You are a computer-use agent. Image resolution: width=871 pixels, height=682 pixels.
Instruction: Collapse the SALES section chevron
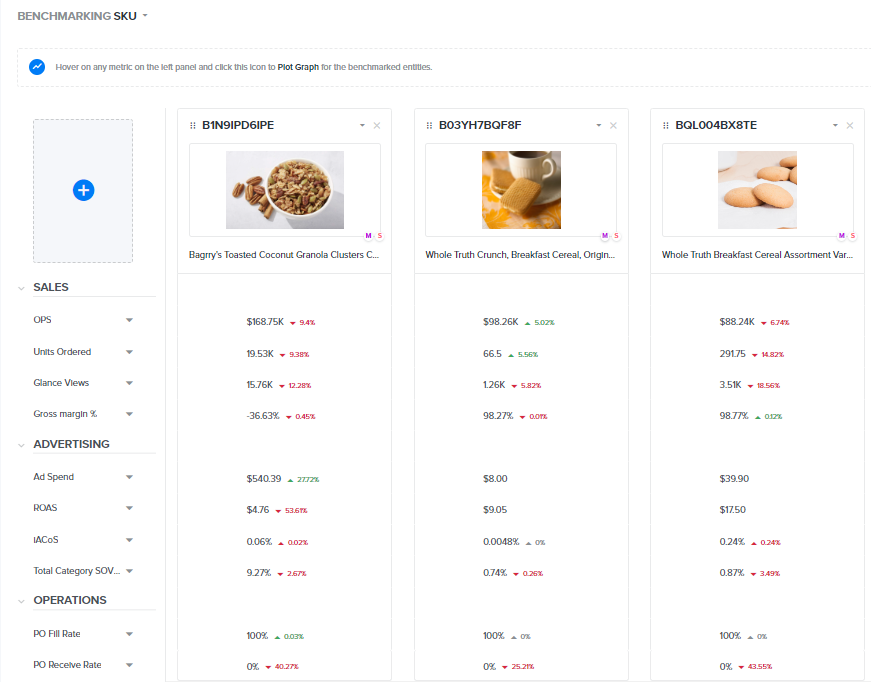(x=21, y=288)
